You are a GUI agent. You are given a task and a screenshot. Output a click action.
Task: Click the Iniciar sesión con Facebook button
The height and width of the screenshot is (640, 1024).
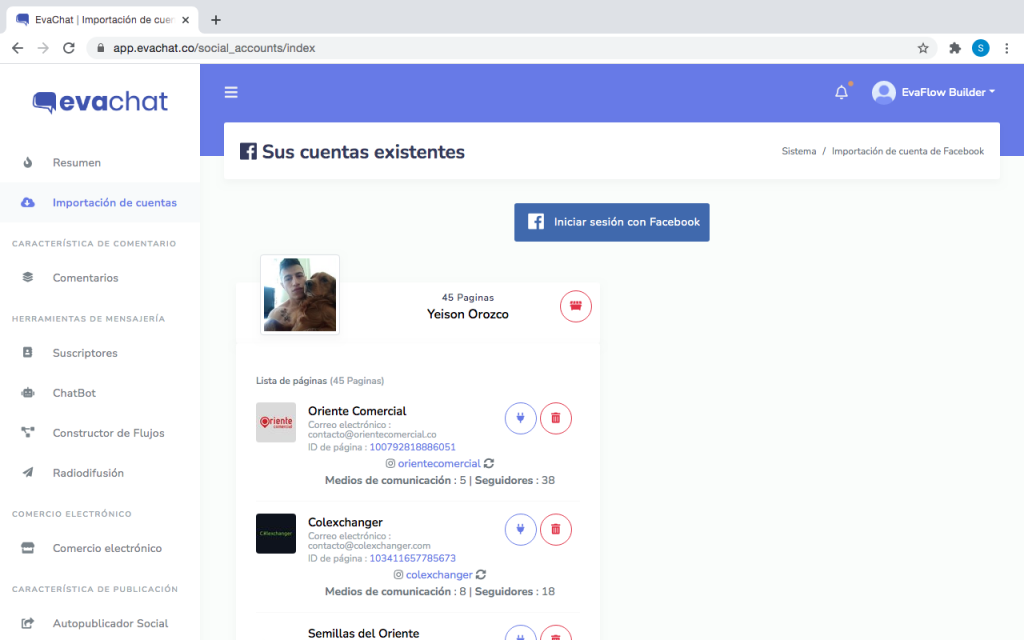pos(612,222)
